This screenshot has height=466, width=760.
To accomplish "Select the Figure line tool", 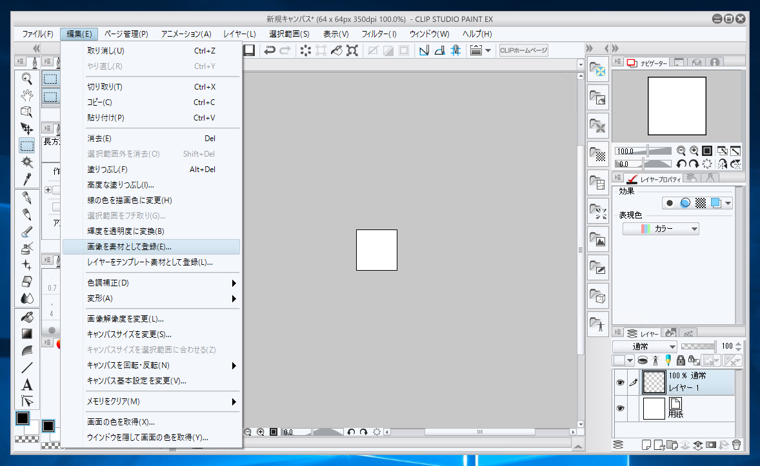I will (27, 368).
